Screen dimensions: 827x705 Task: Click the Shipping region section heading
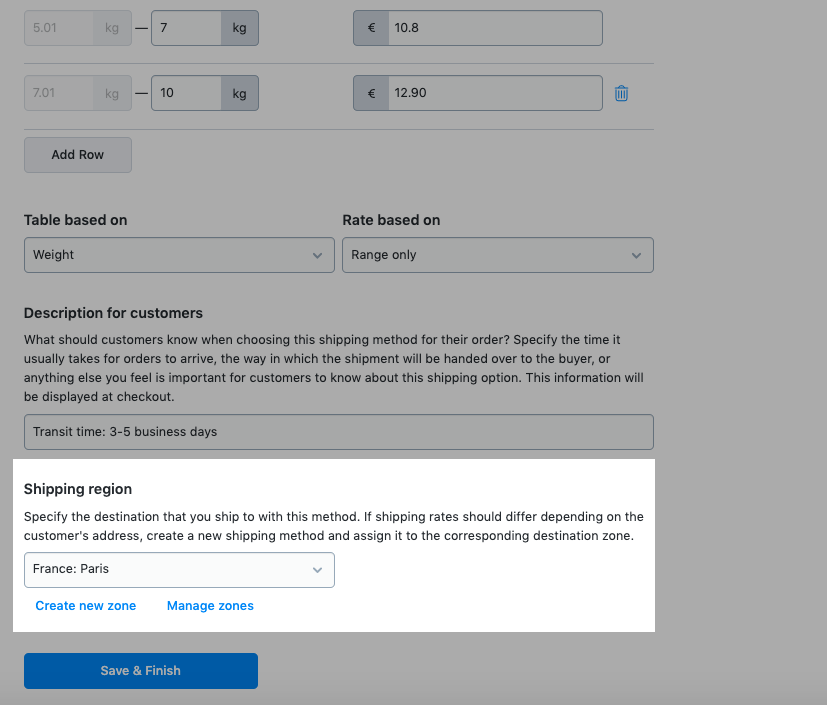(x=78, y=489)
